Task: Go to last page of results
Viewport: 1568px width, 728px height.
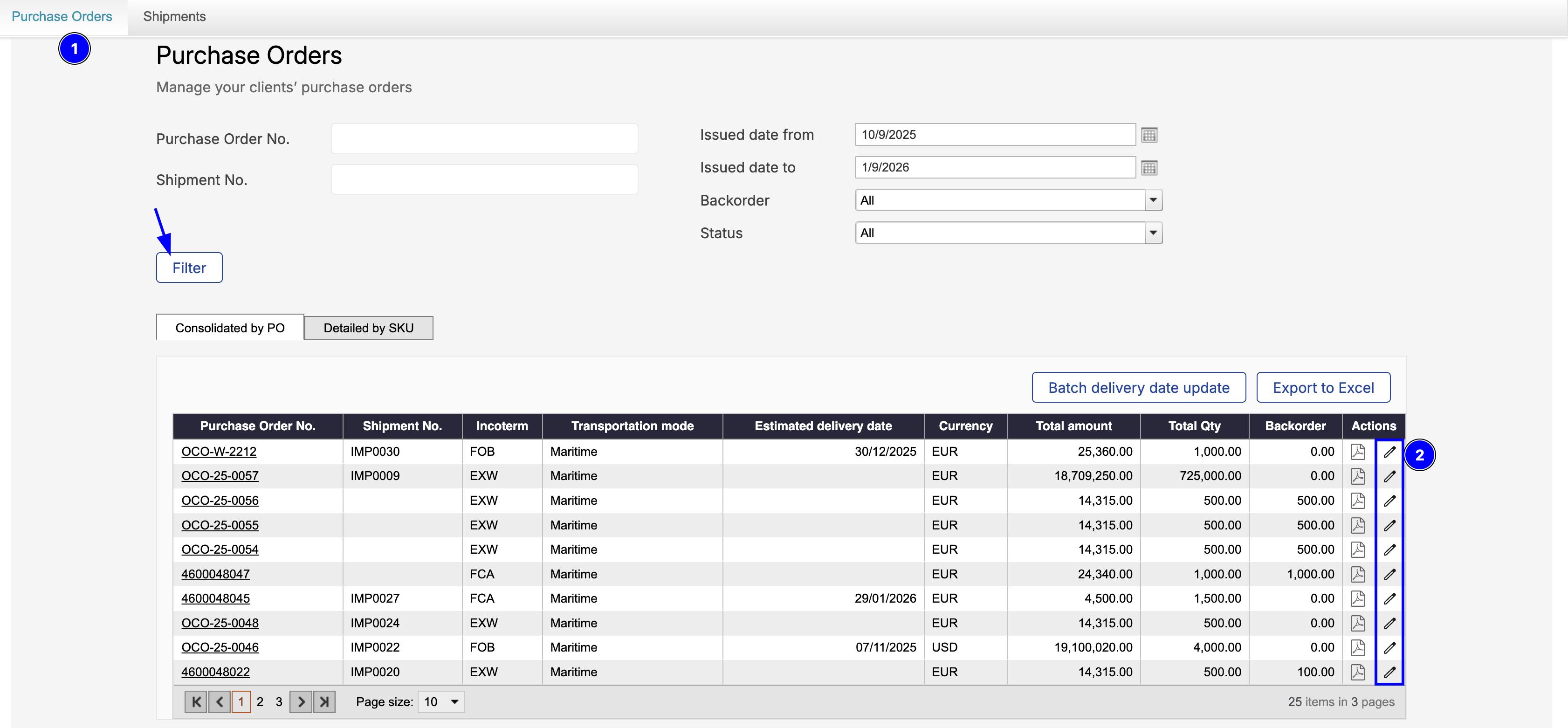Action: click(324, 702)
